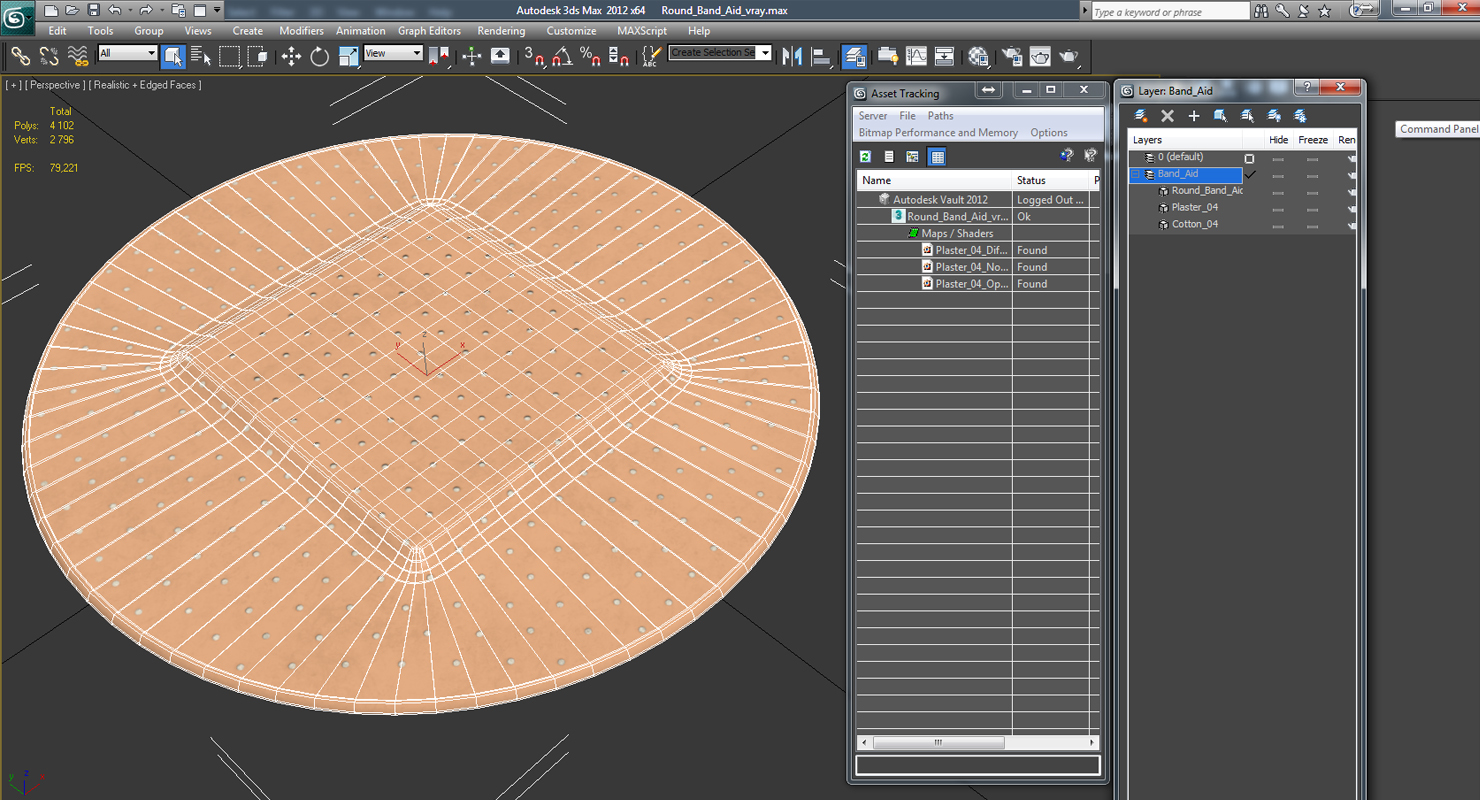The width and height of the screenshot is (1480, 800).
Task: Open Render Setup teapot icon
Action: click(x=1012, y=56)
